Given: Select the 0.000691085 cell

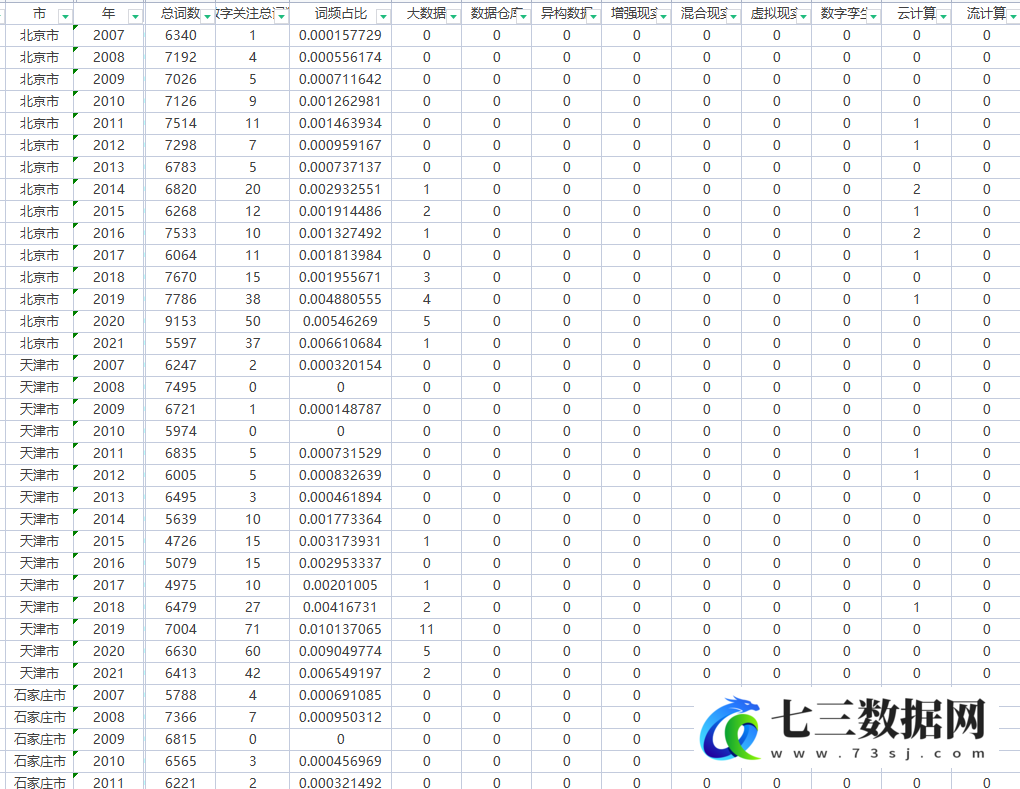Looking at the screenshot, I should (340, 695).
